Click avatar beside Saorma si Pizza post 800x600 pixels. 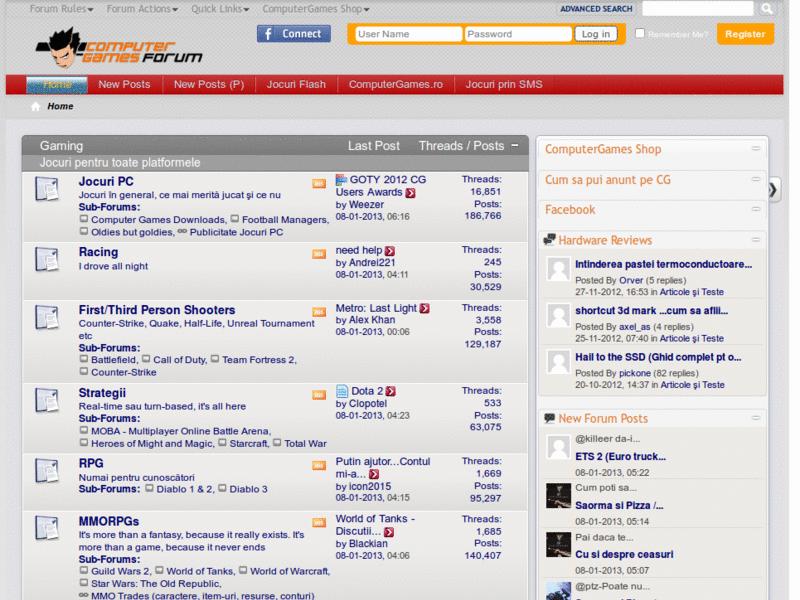pos(558,495)
